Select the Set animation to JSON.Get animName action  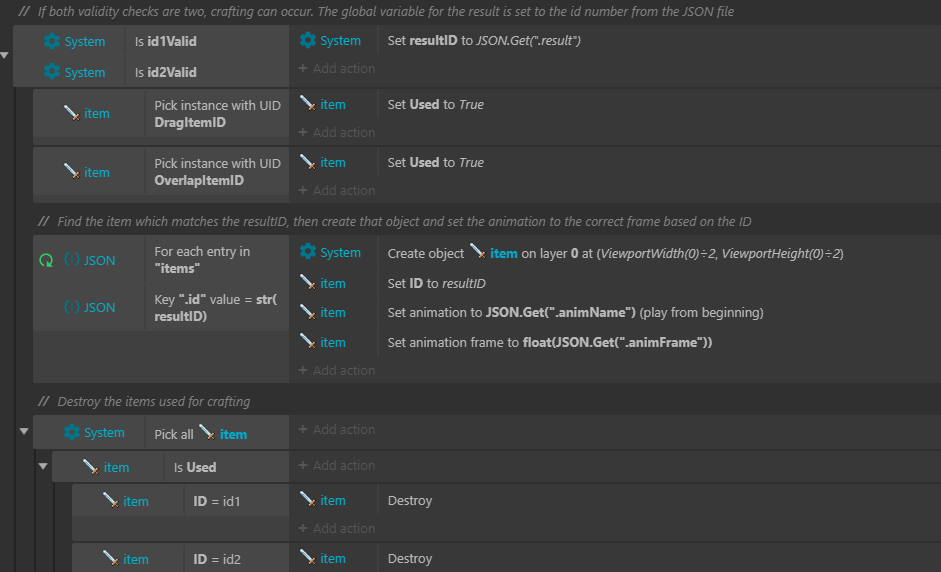pos(575,312)
